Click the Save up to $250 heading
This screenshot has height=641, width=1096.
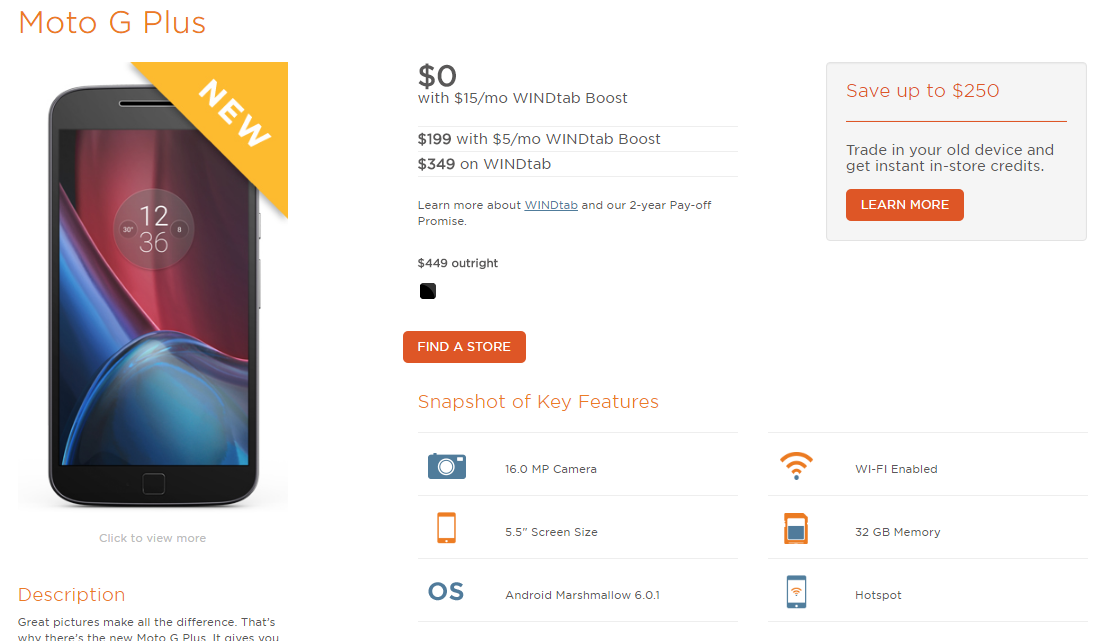[x=922, y=91]
